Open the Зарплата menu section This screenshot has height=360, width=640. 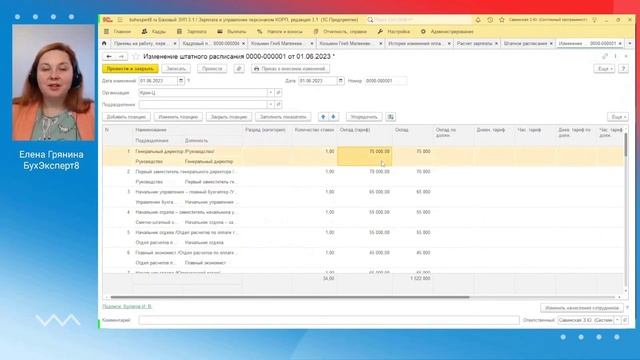tap(191, 31)
